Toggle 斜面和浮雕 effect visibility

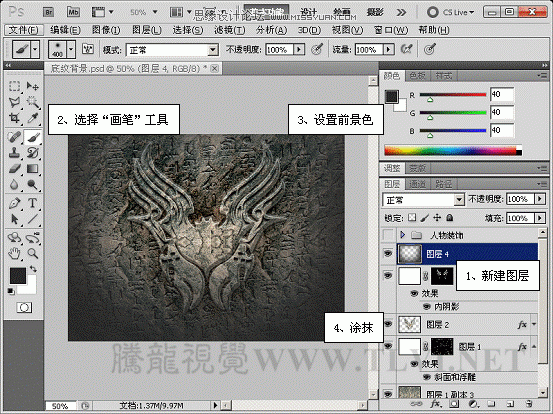[427, 377]
